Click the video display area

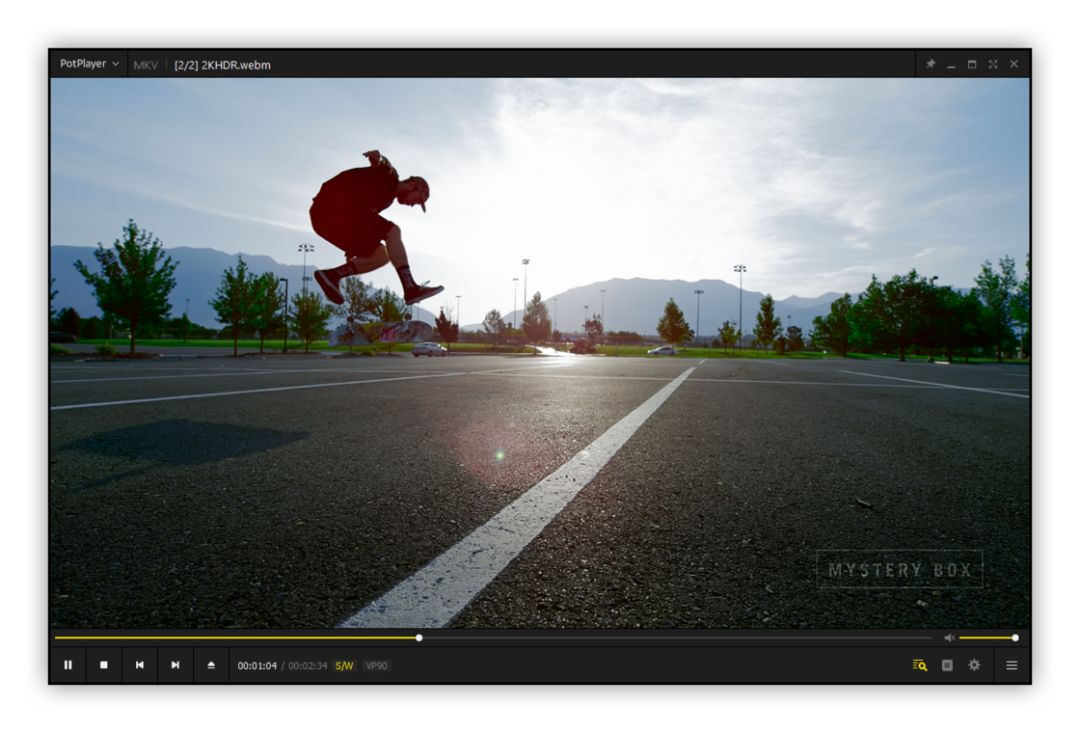pos(540,352)
